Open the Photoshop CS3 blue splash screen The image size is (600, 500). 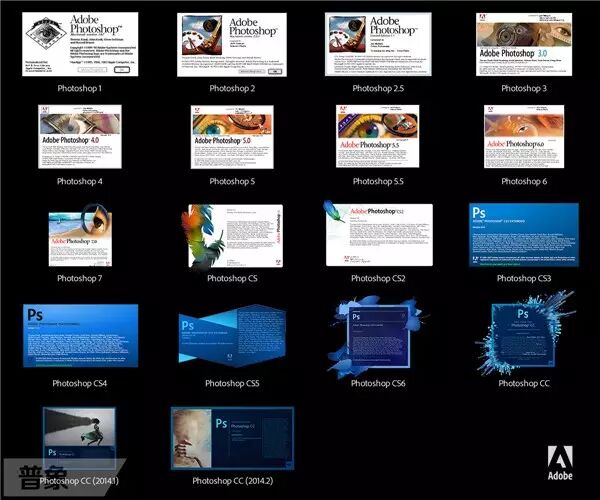524,235
